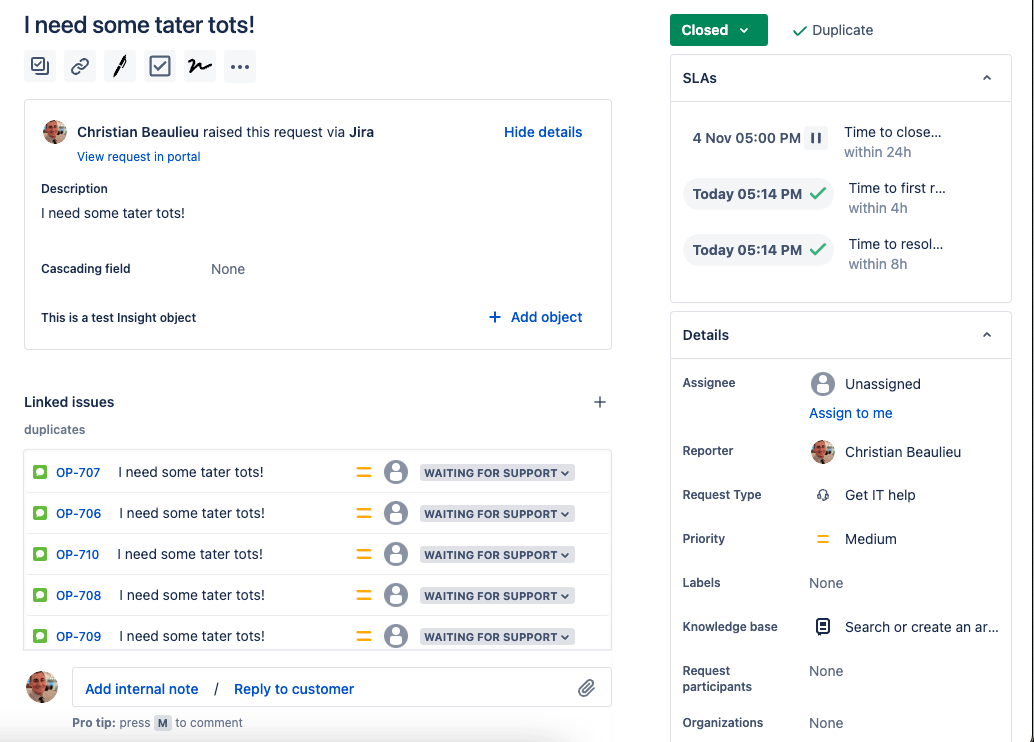Open the more actions ellipsis icon
This screenshot has height=742, width=1034.
(x=239, y=66)
